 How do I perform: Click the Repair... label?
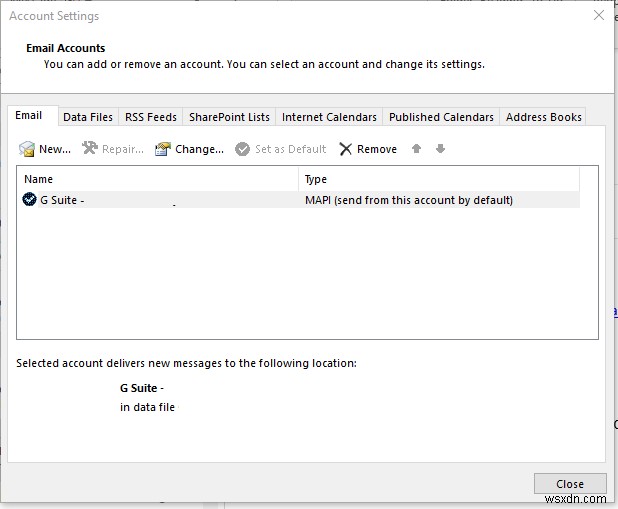click(123, 149)
